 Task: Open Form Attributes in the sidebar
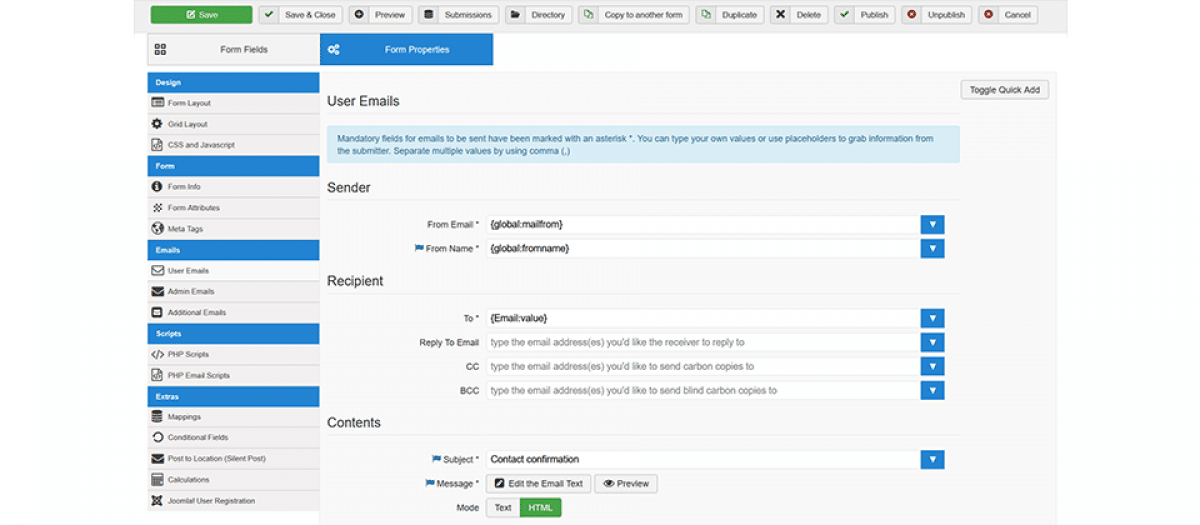[x=233, y=208]
